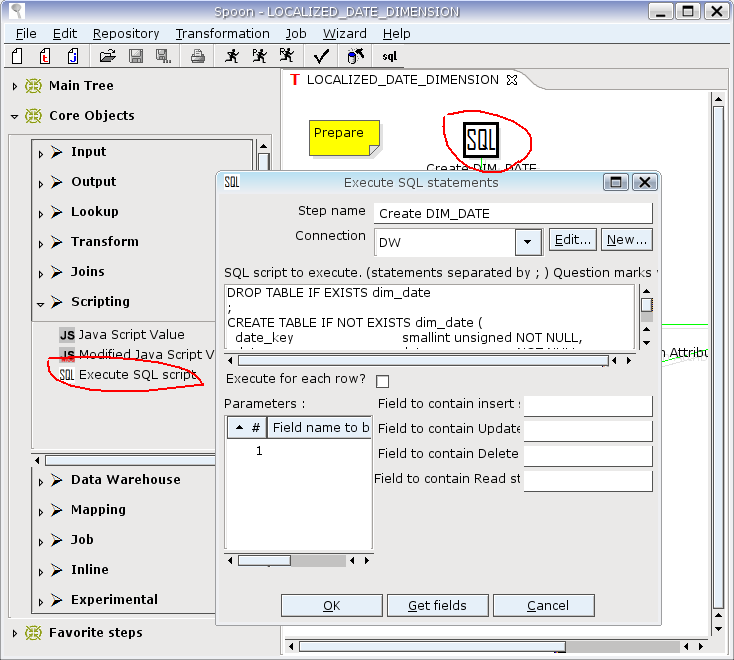Click the Field to contain Update input

tap(588, 431)
